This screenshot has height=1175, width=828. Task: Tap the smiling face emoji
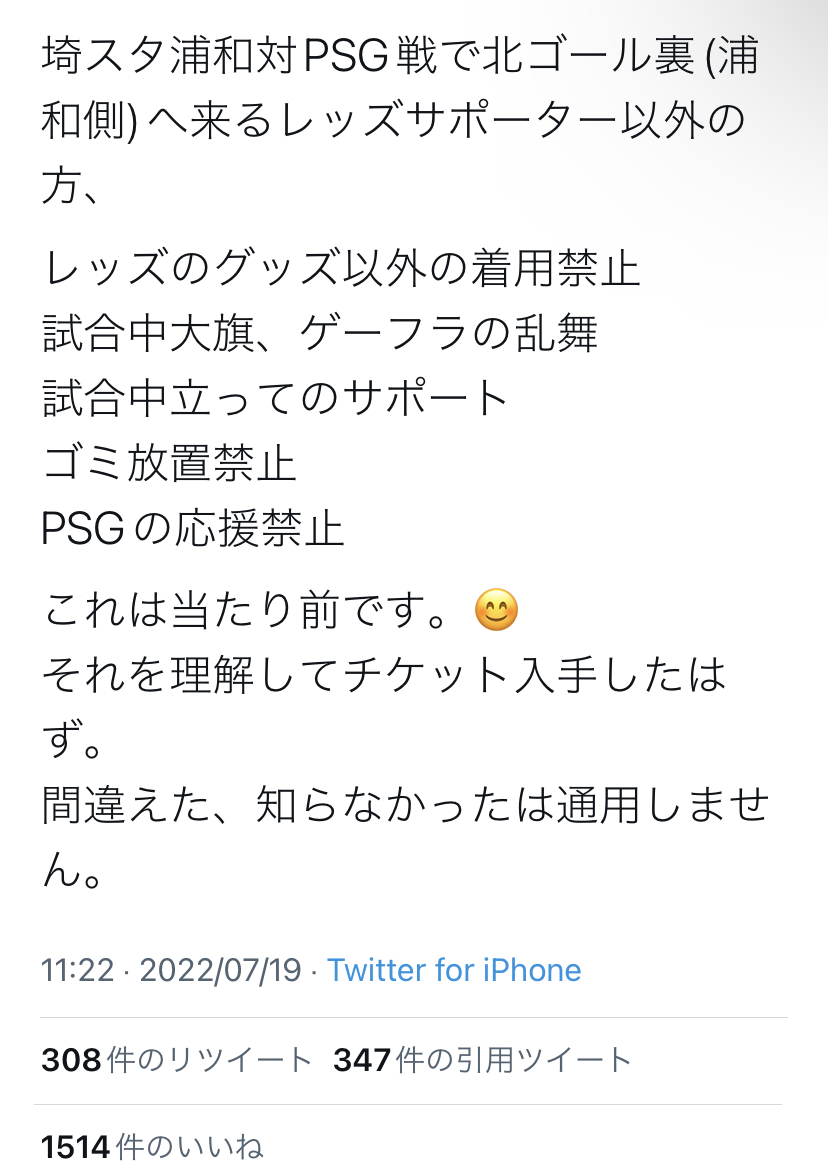coord(496,611)
